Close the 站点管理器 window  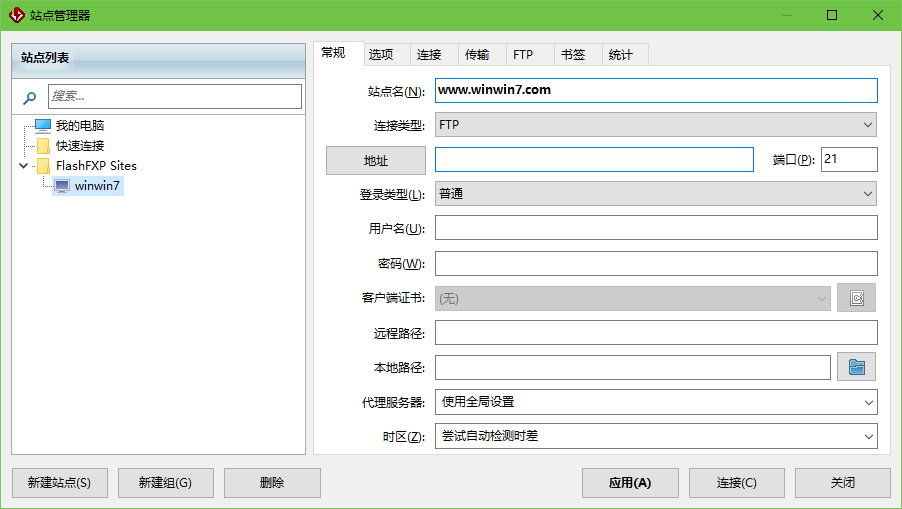(878, 15)
